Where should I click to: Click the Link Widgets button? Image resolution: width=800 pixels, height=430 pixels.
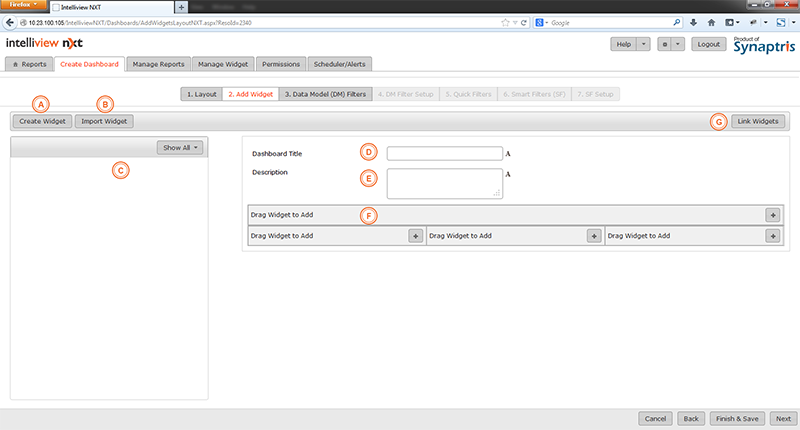click(x=757, y=121)
